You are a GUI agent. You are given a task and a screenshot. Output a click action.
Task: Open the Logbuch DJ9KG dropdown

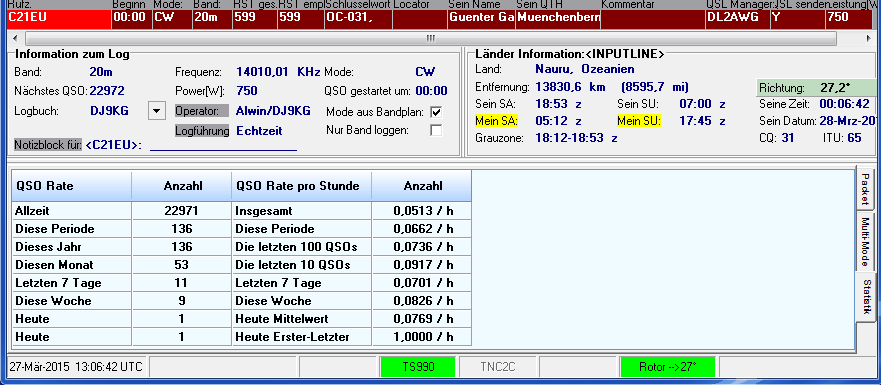click(157, 111)
